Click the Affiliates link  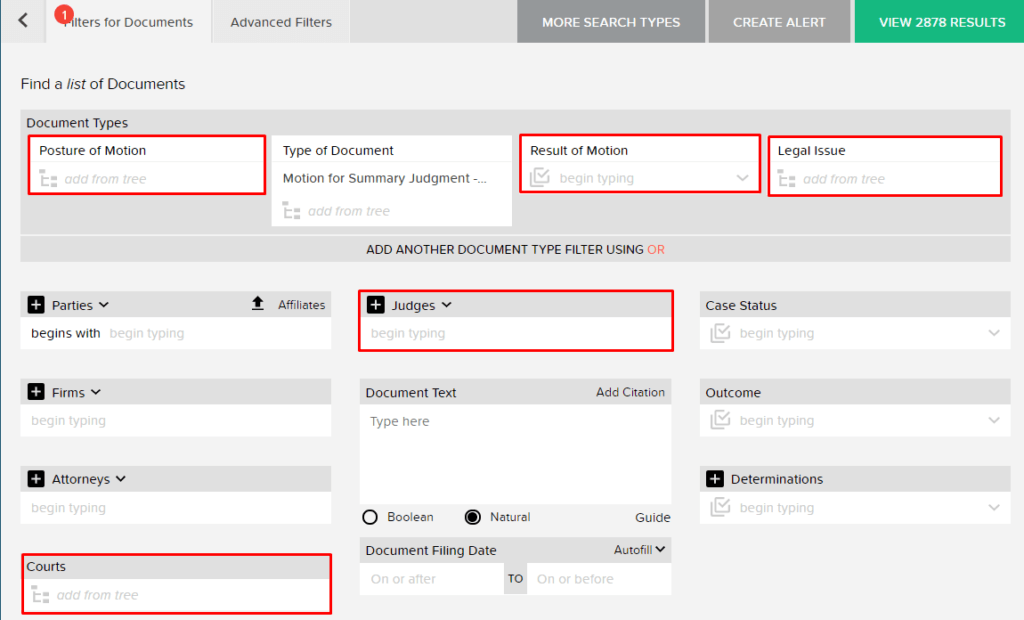301,304
